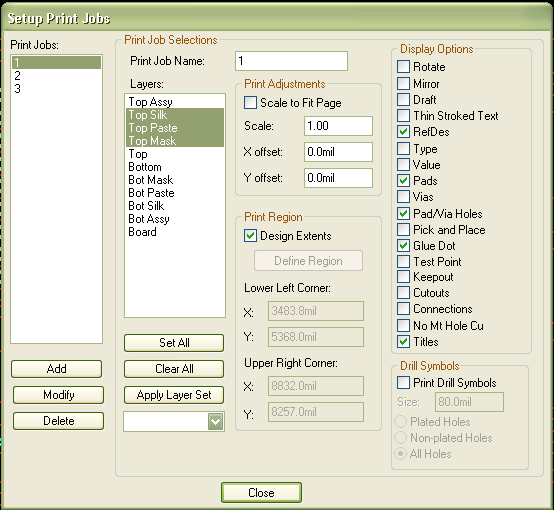Screen dimensions: 554x510
Task: Tick the Keepout checkbox
Action: (x=403, y=277)
